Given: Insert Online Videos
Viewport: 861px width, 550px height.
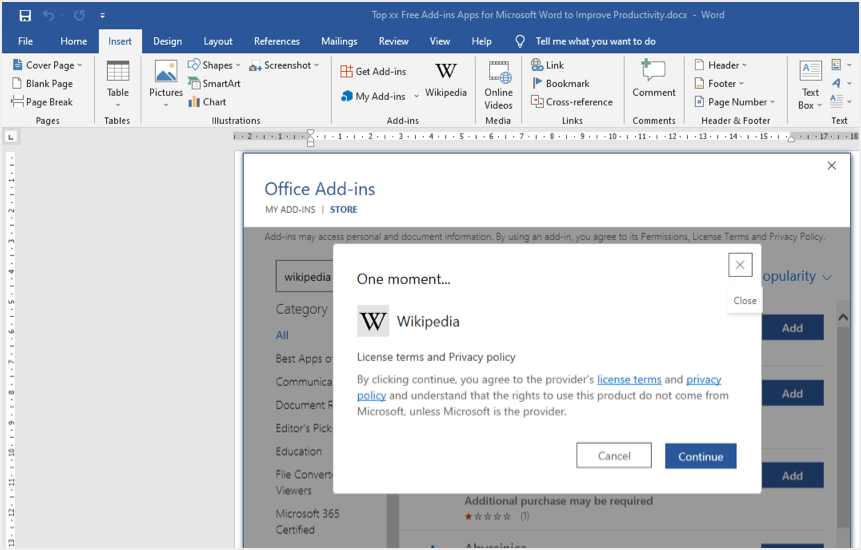Looking at the screenshot, I should click(498, 84).
